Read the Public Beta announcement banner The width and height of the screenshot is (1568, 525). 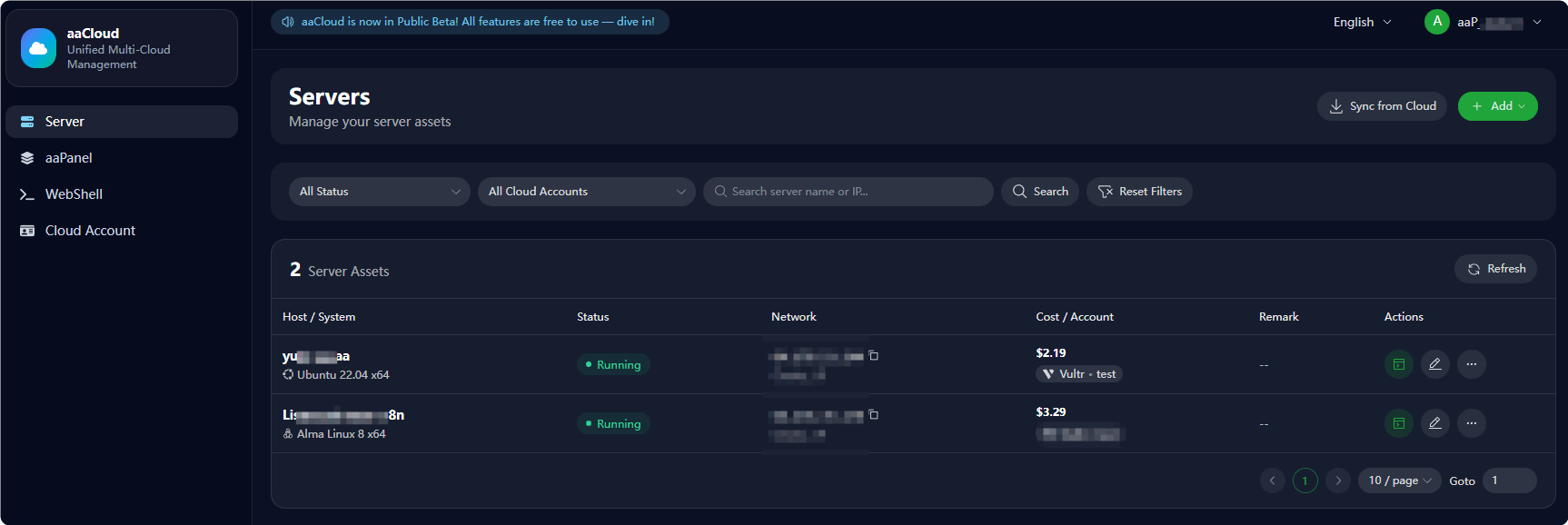point(470,22)
